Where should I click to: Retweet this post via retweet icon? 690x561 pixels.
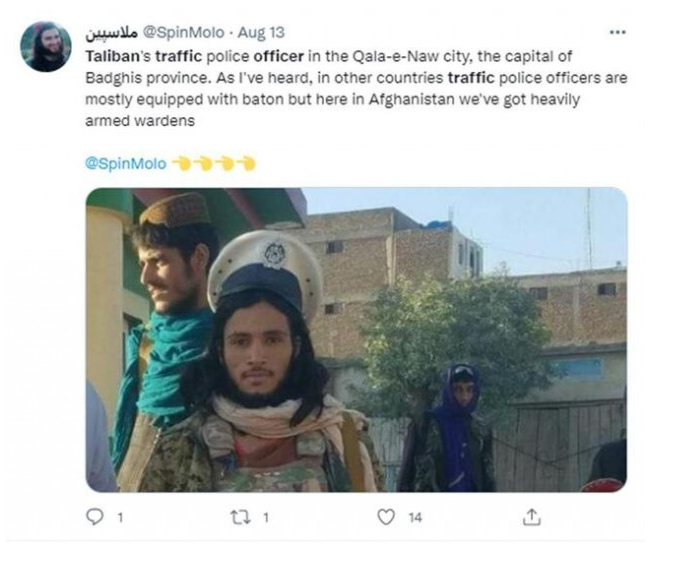point(240,517)
